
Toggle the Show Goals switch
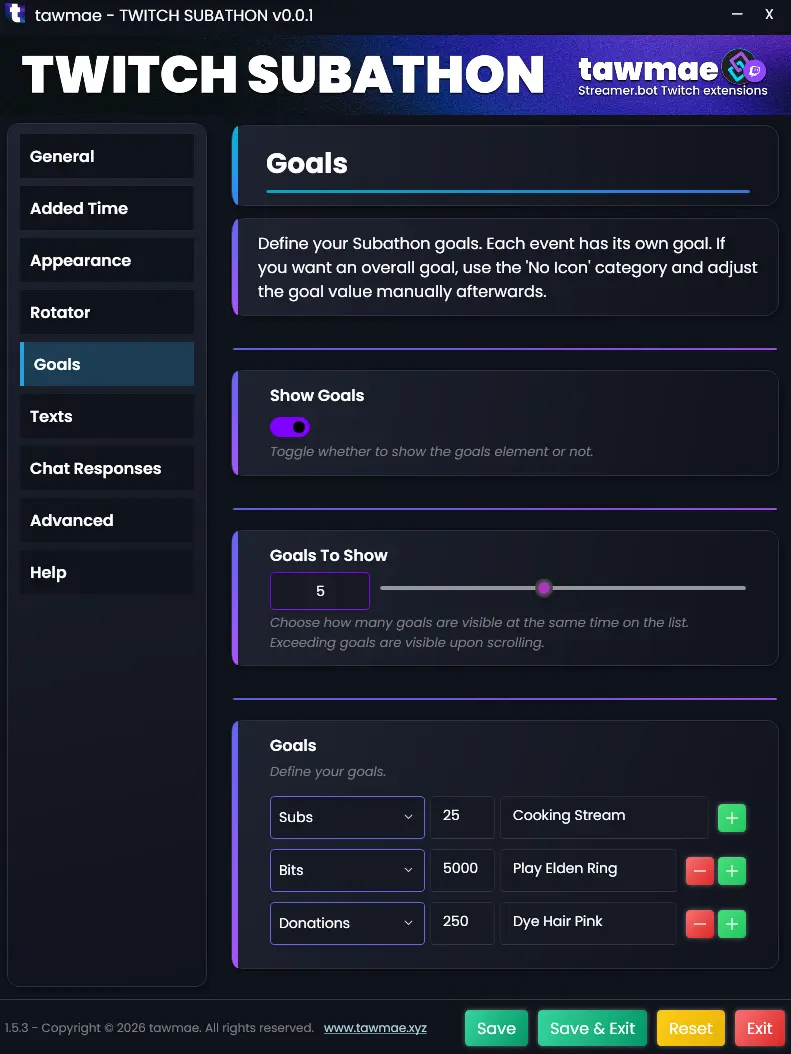(x=290, y=427)
